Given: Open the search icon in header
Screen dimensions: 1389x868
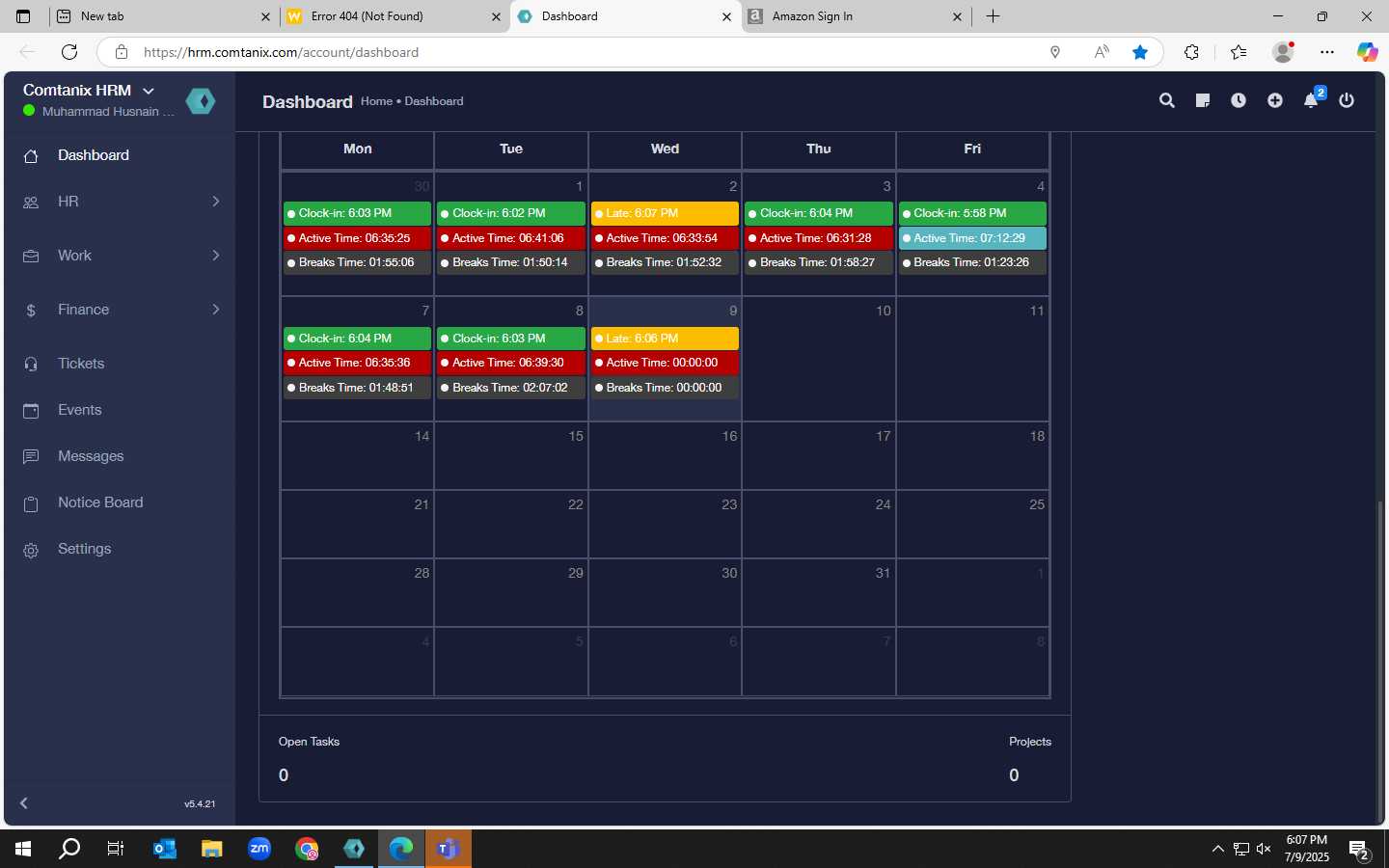Looking at the screenshot, I should tap(1166, 100).
